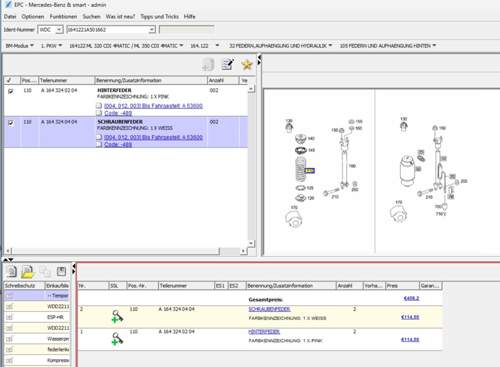Open the Code -489 link under Hinterfeder
This screenshot has height=367, width=500.
point(118,113)
